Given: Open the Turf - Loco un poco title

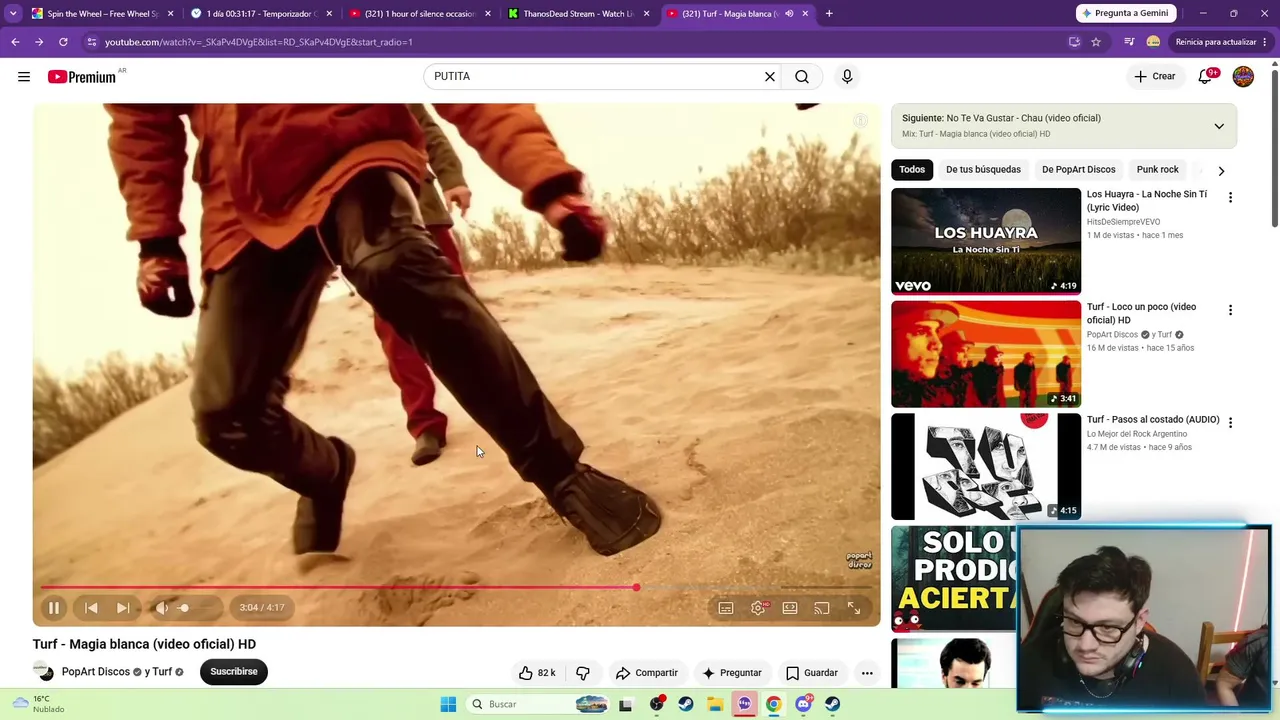Looking at the screenshot, I should pos(1141,314).
